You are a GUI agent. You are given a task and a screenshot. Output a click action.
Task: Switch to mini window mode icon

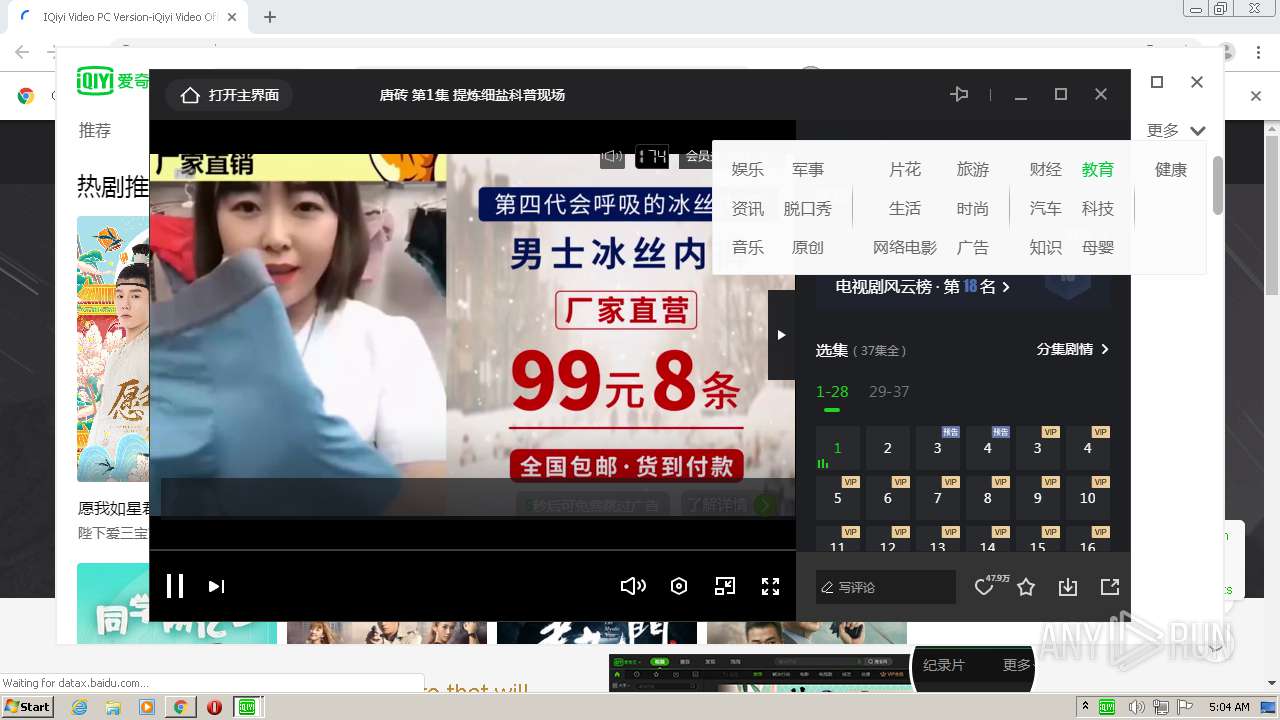(x=725, y=586)
